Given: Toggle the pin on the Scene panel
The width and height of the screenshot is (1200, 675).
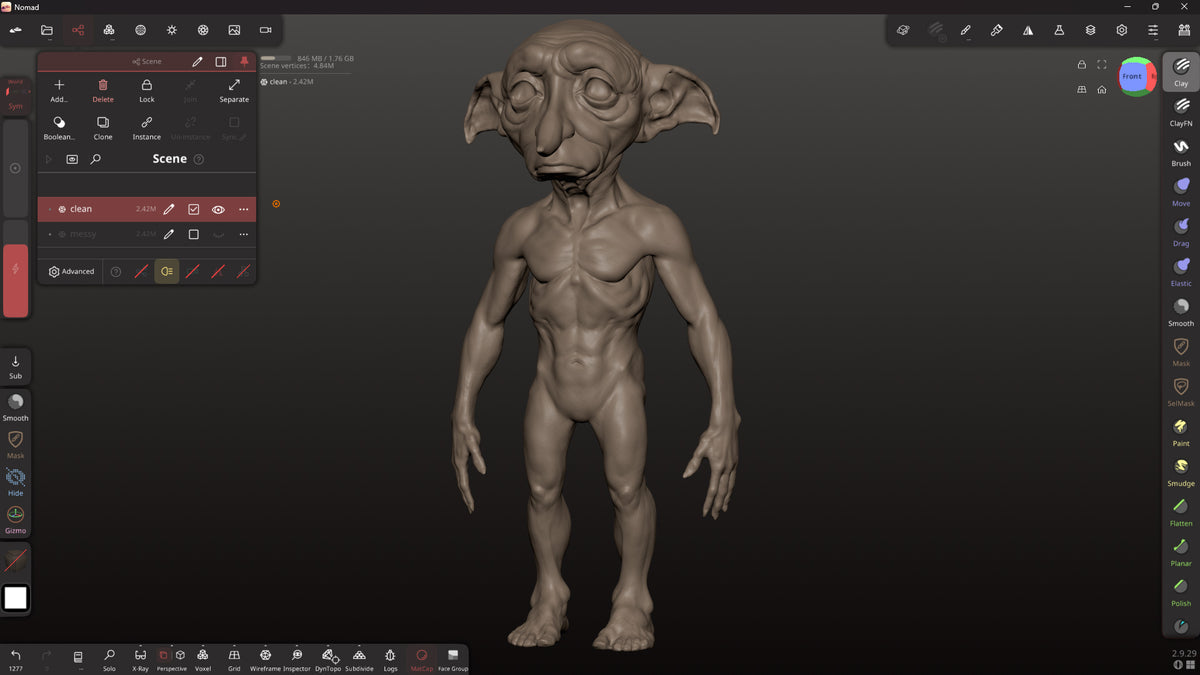Looking at the screenshot, I should pyautogui.click(x=244, y=61).
